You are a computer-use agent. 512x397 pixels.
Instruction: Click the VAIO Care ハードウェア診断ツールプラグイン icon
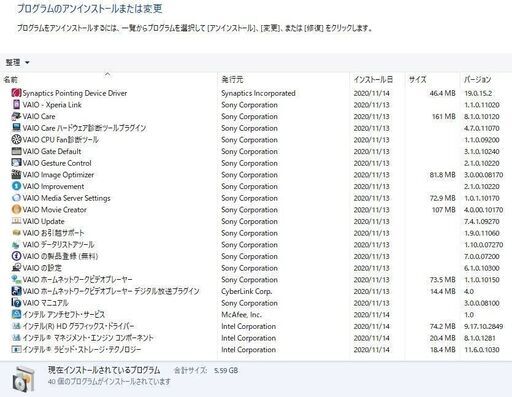tap(16, 128)
